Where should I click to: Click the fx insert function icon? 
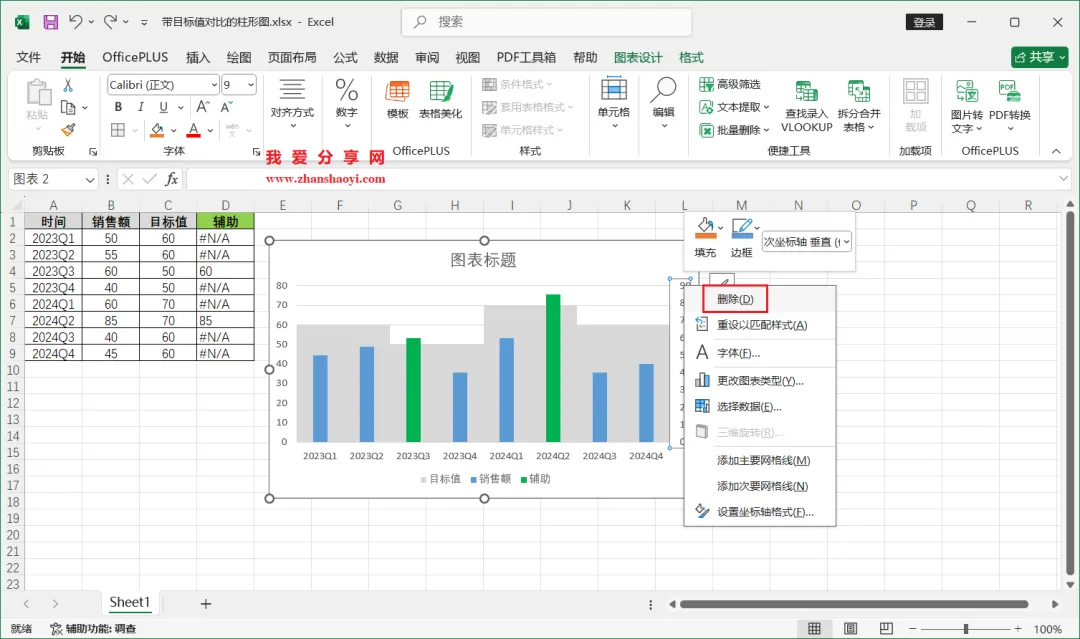(x=172, y=179)
